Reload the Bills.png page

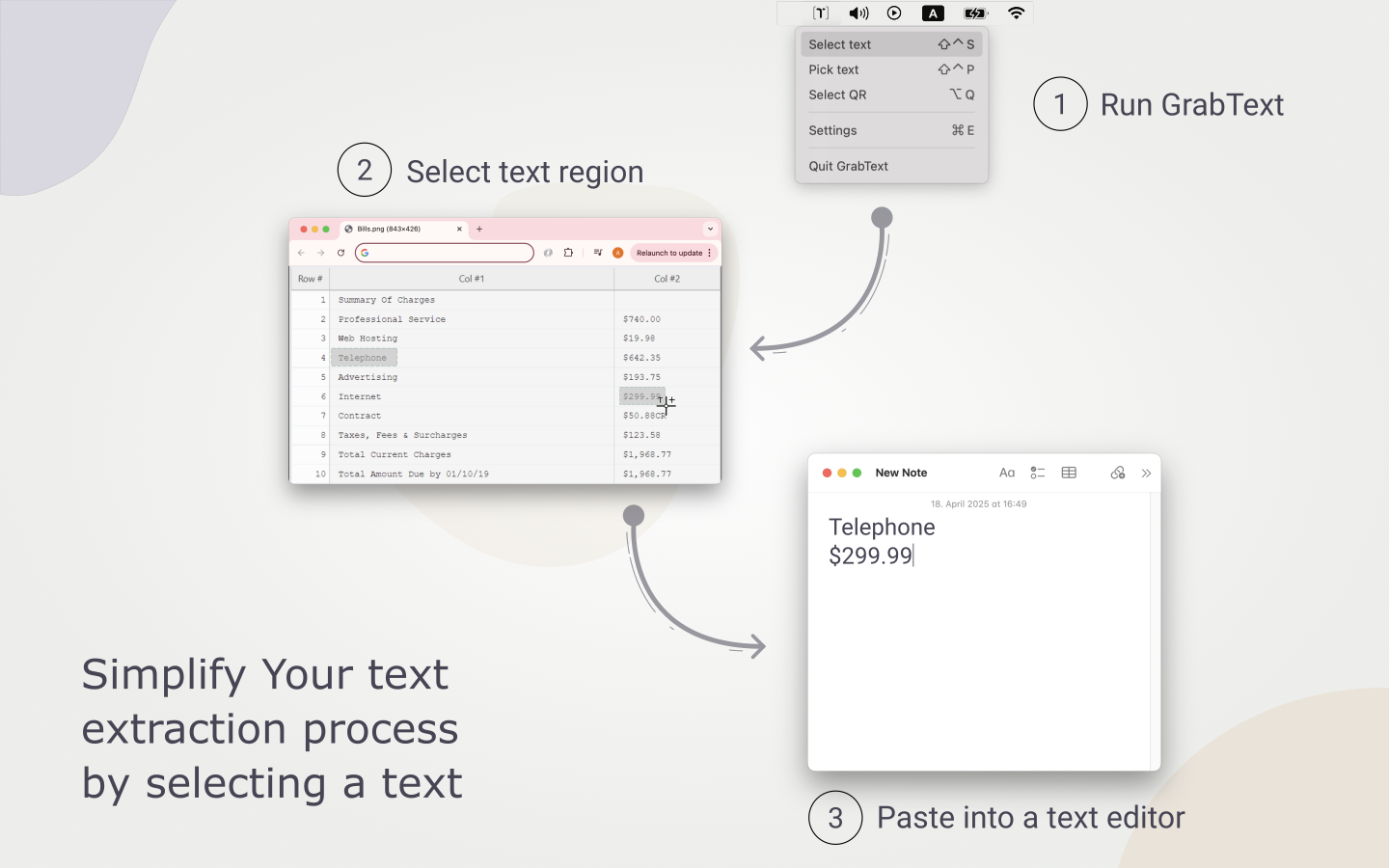click(341, 253)
